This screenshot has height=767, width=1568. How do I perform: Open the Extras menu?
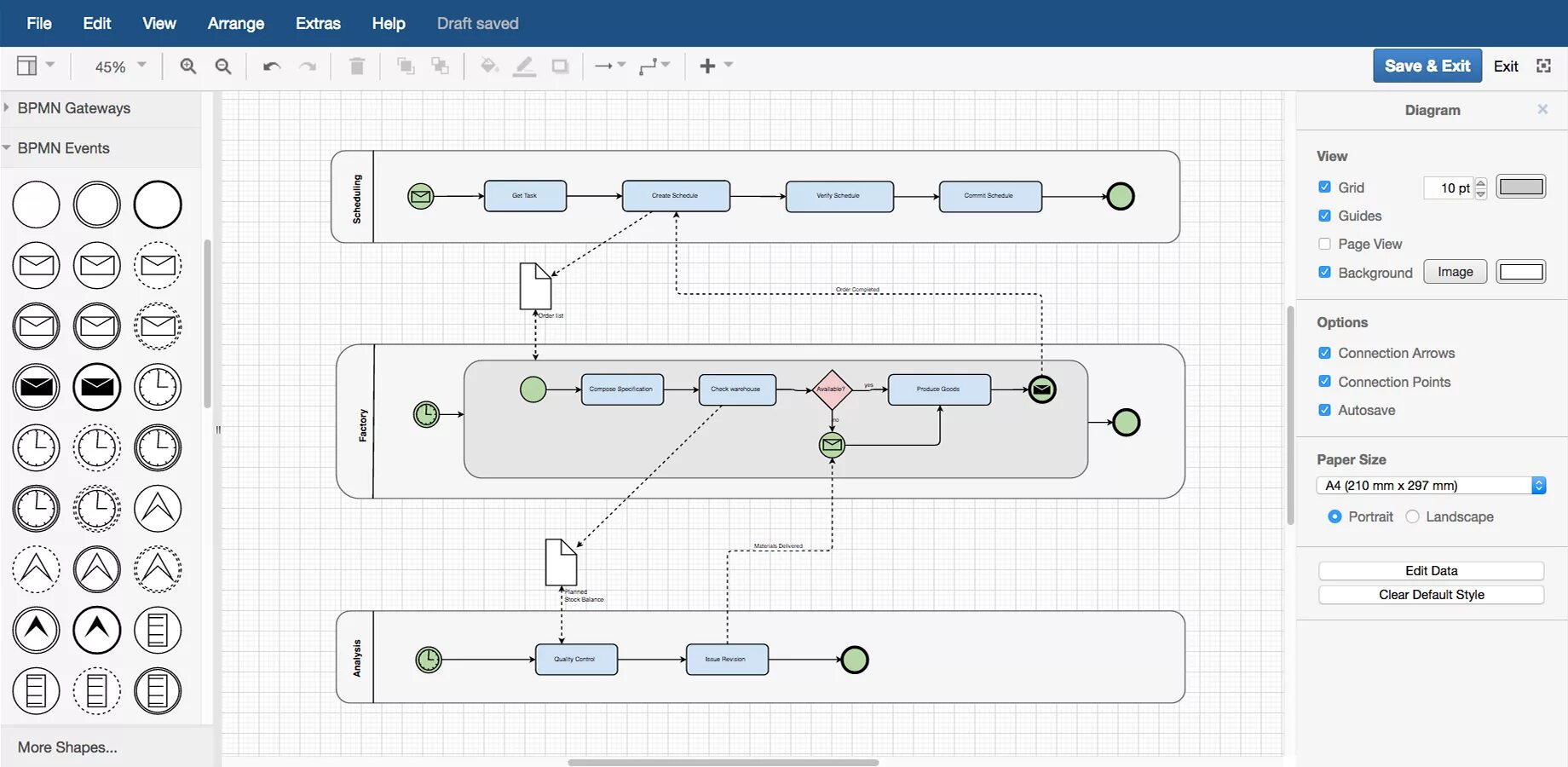click(318, 23)
